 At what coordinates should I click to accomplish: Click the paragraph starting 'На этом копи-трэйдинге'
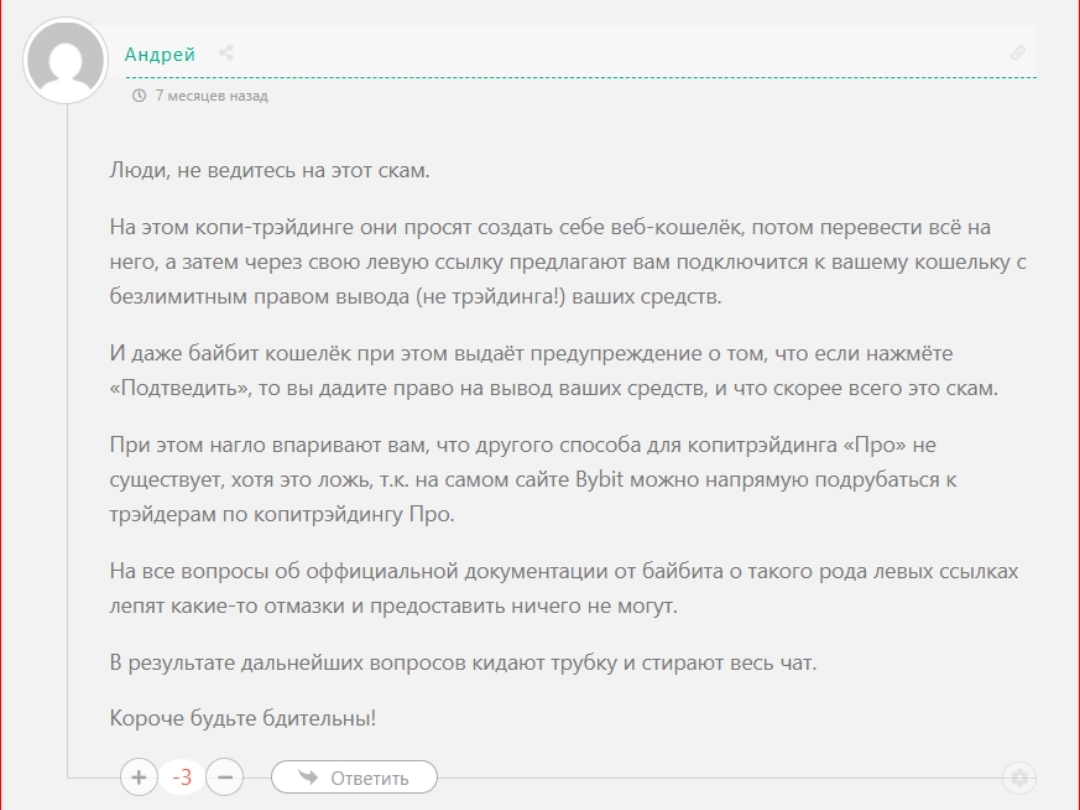[x=567, y=262]
